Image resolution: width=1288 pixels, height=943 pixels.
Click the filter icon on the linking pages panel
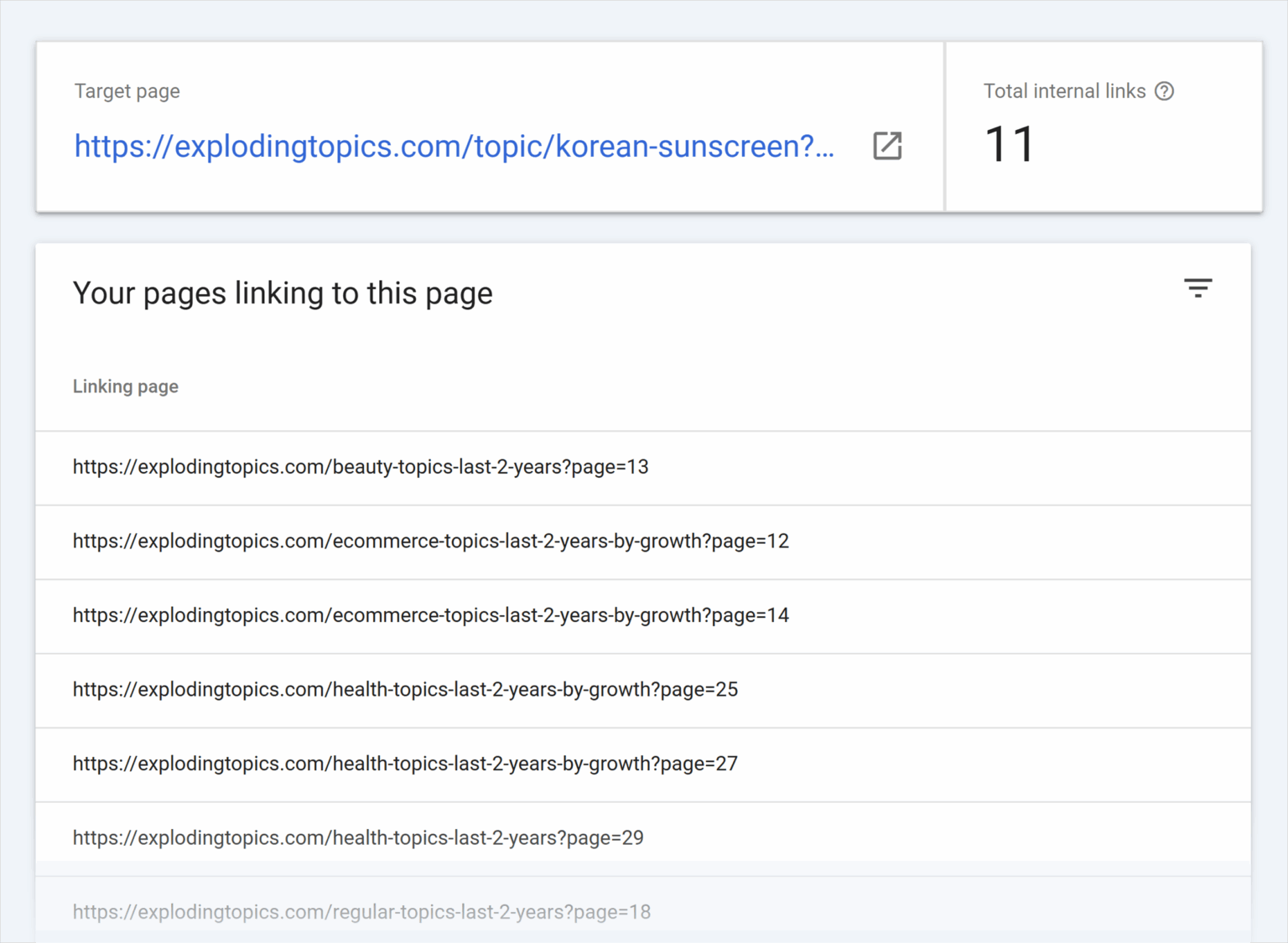pos(1198,288)
